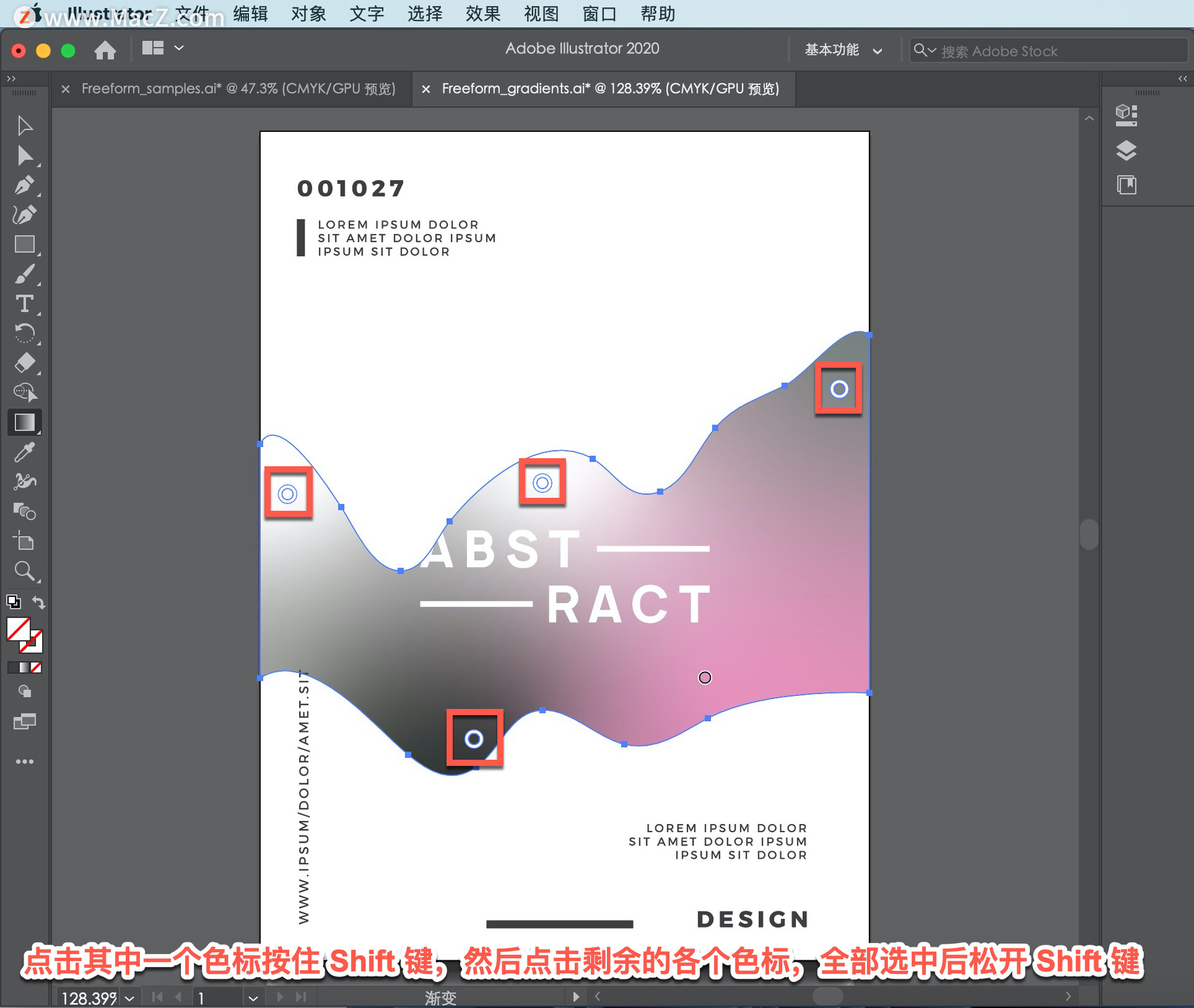Set paint mode to None
Viewport: 1194px width, 1008px height.
pos(37,667)
